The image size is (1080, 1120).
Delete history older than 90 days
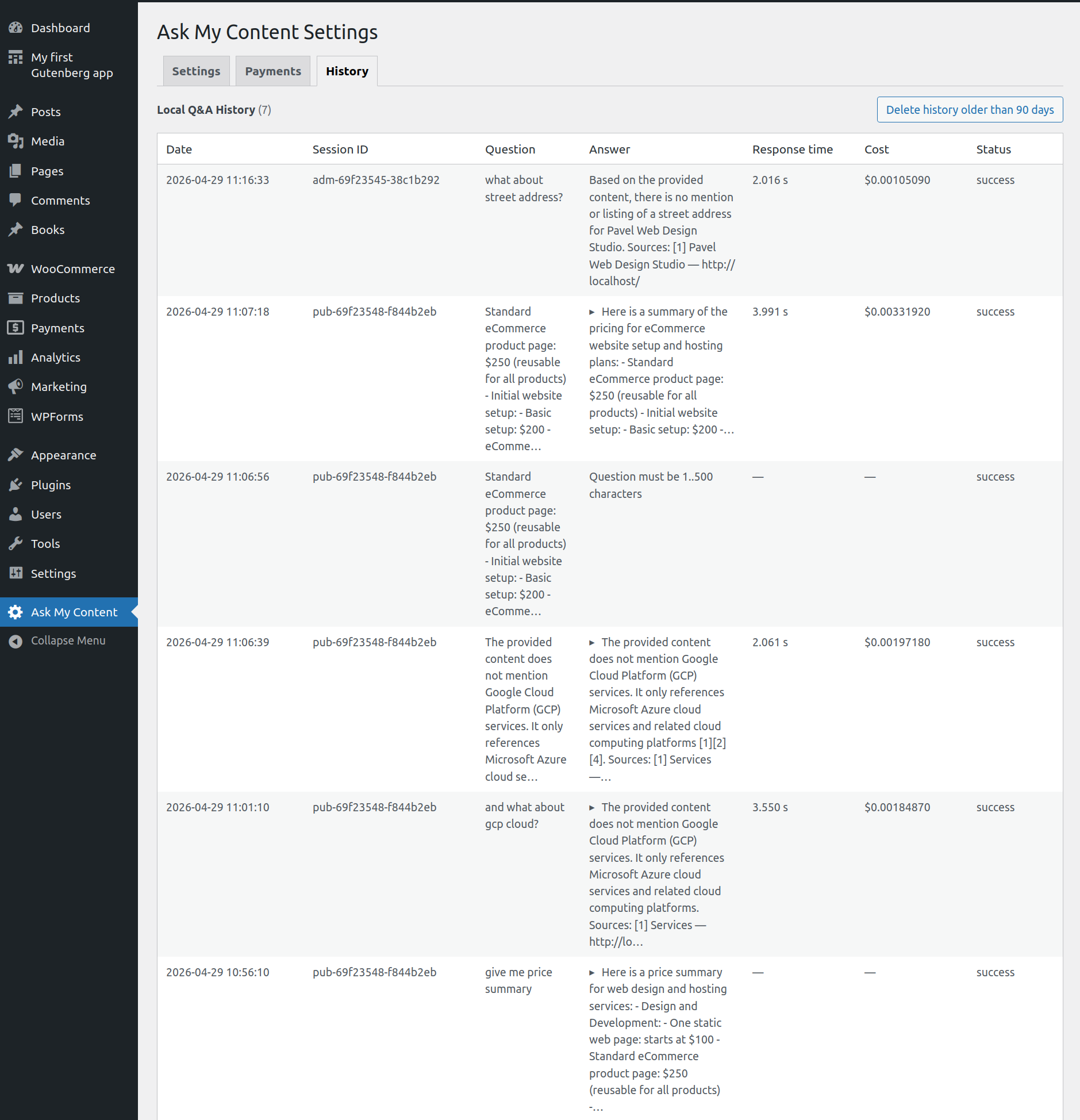pos(969,110)
